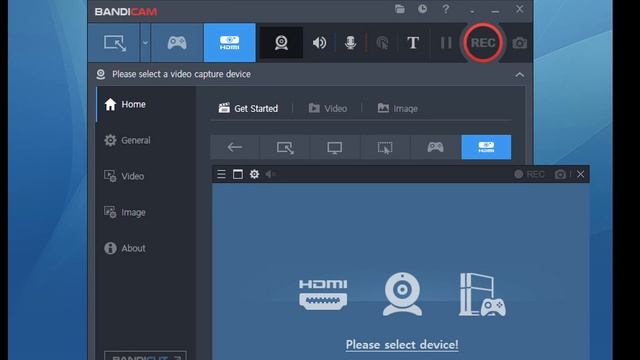Open the BANDICUT link button

(145, 356)
